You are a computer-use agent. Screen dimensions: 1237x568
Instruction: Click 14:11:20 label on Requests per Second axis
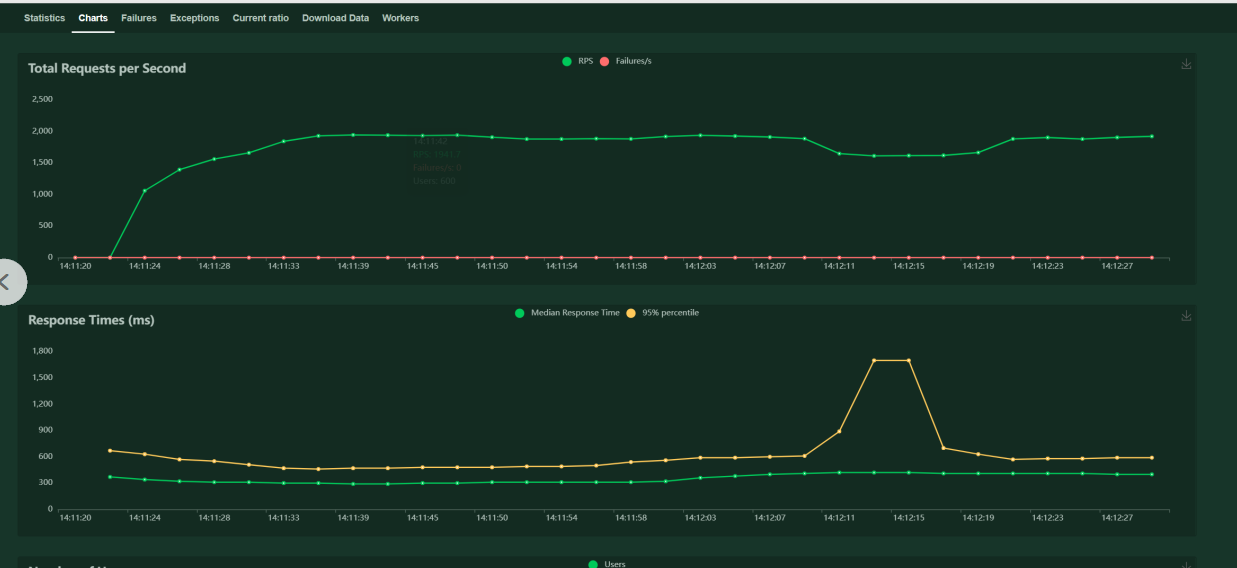pos(76,266)
